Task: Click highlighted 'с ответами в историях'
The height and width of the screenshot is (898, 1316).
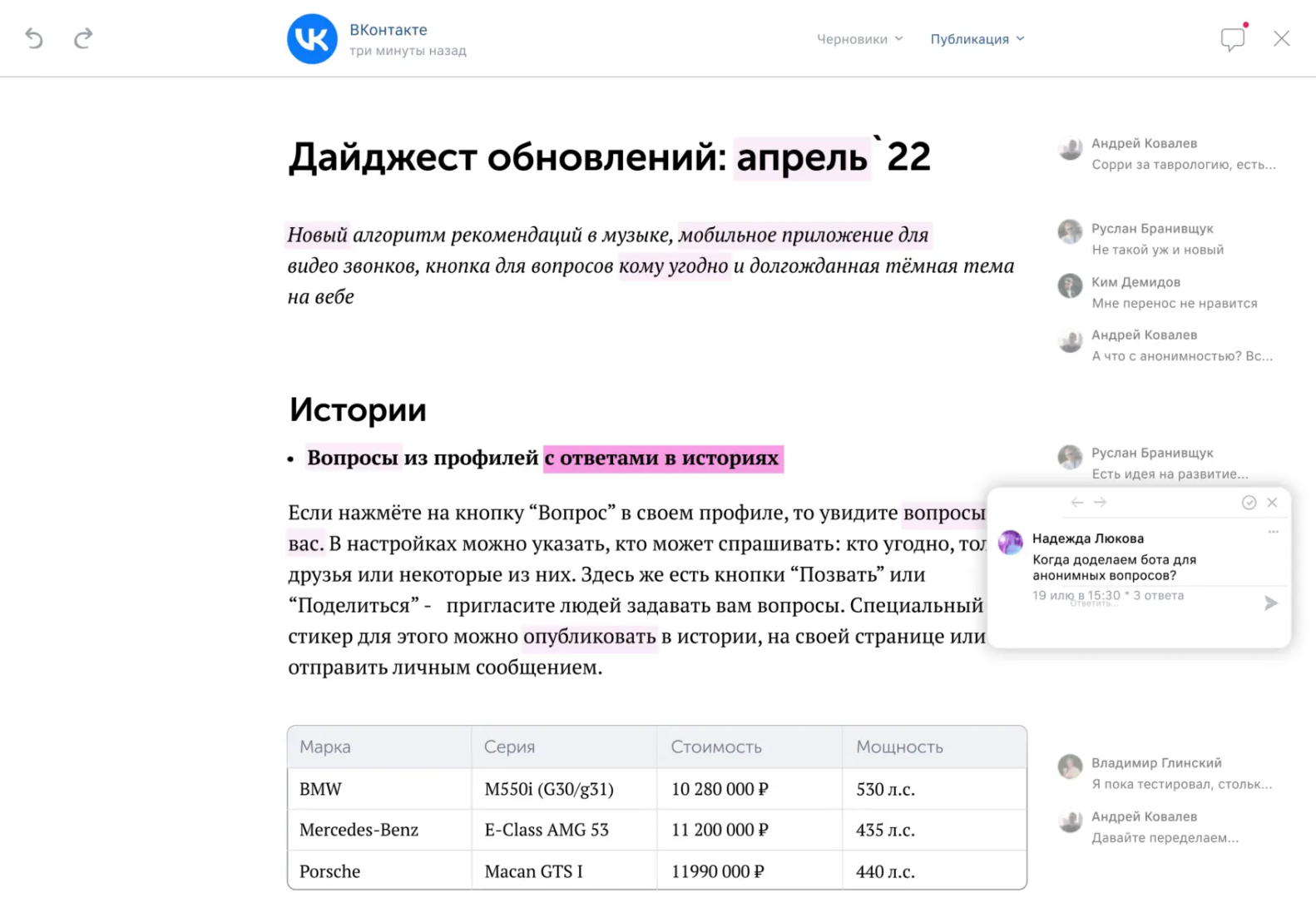Action: pyautogui.click(x=663, y=459)
